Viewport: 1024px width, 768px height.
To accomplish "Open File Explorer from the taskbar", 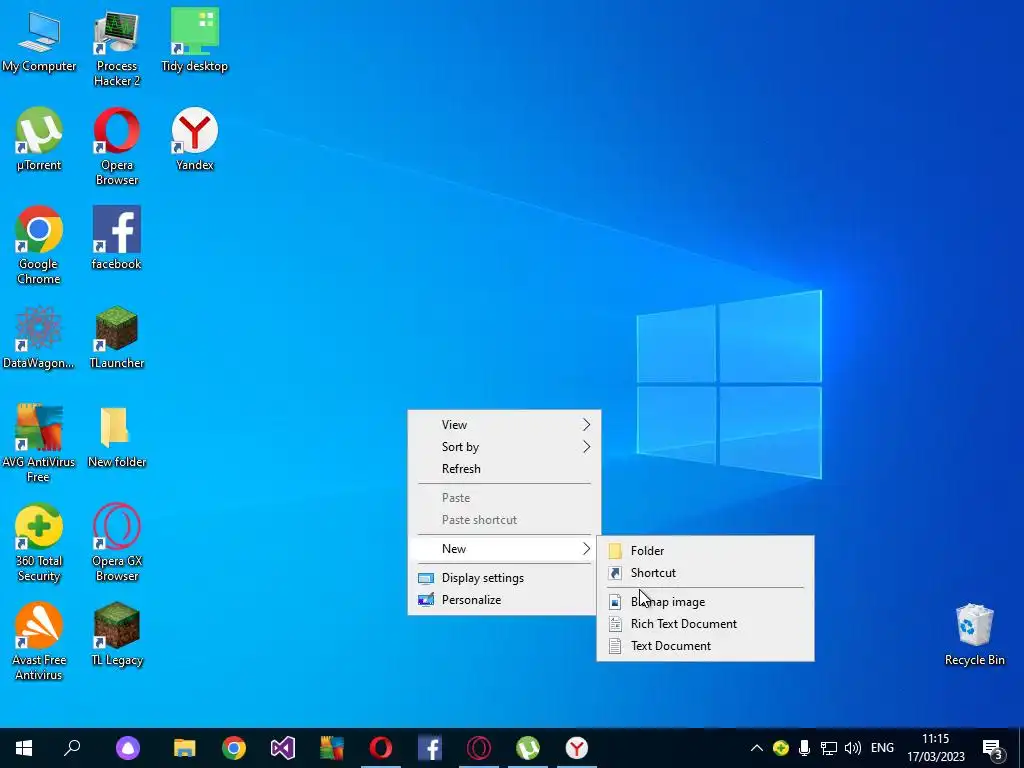I will (x=184, y=748).
